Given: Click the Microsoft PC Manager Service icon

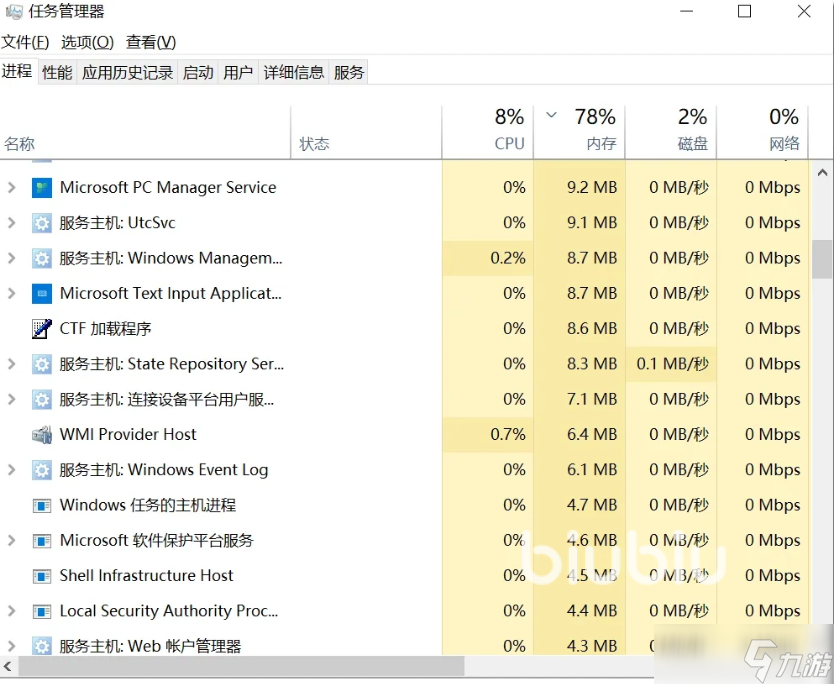Looking at the screenshot, I should pyautogui.click(x=41, y=187).
